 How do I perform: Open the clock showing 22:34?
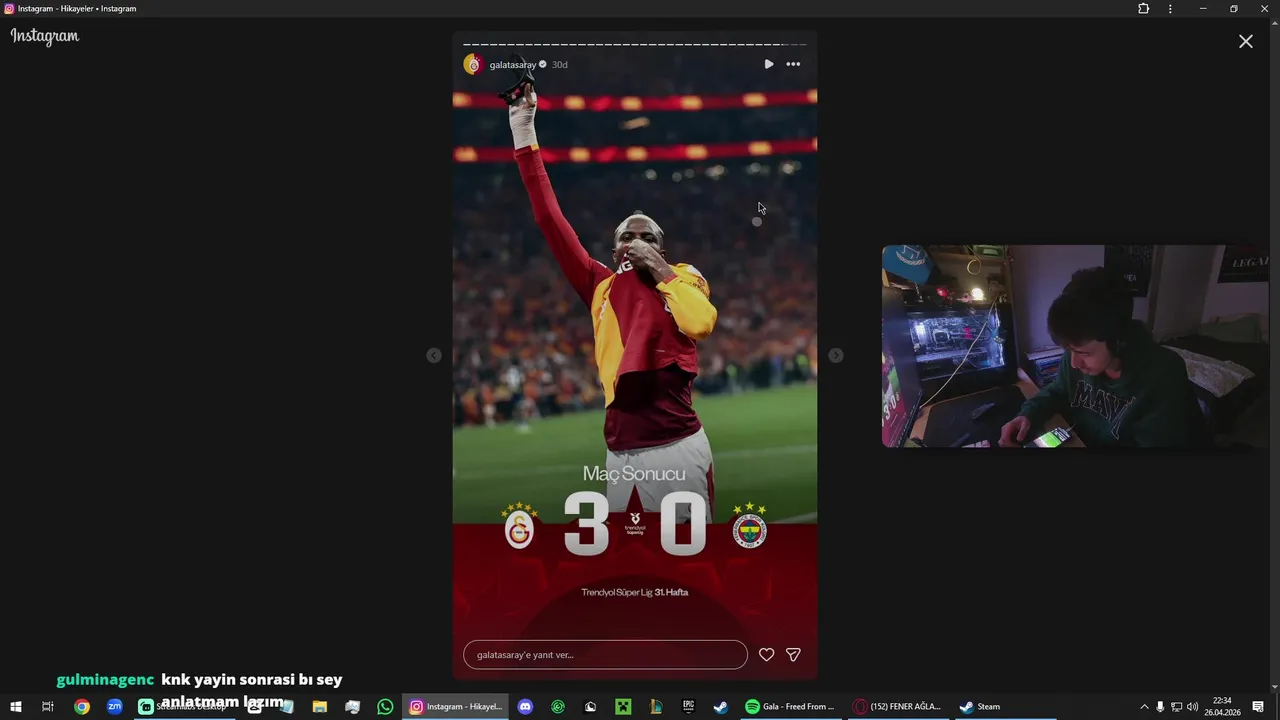1222,707
